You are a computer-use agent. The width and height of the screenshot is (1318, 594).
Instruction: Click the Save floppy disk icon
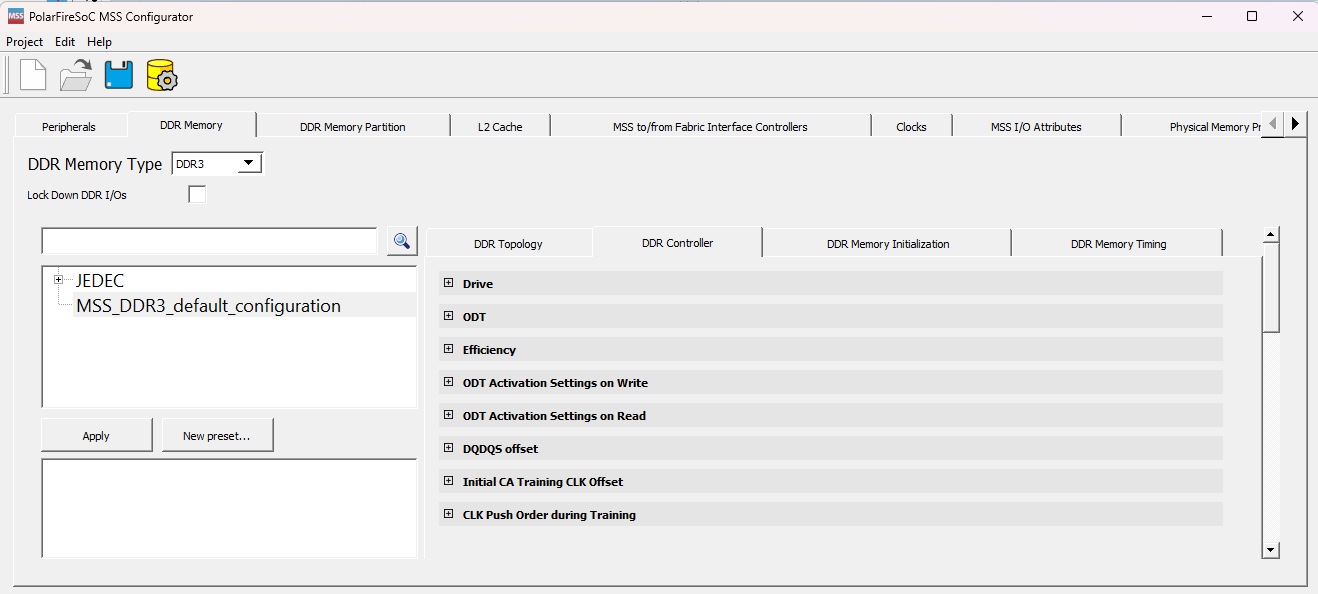pyautogui.click(x=119, y=75)
